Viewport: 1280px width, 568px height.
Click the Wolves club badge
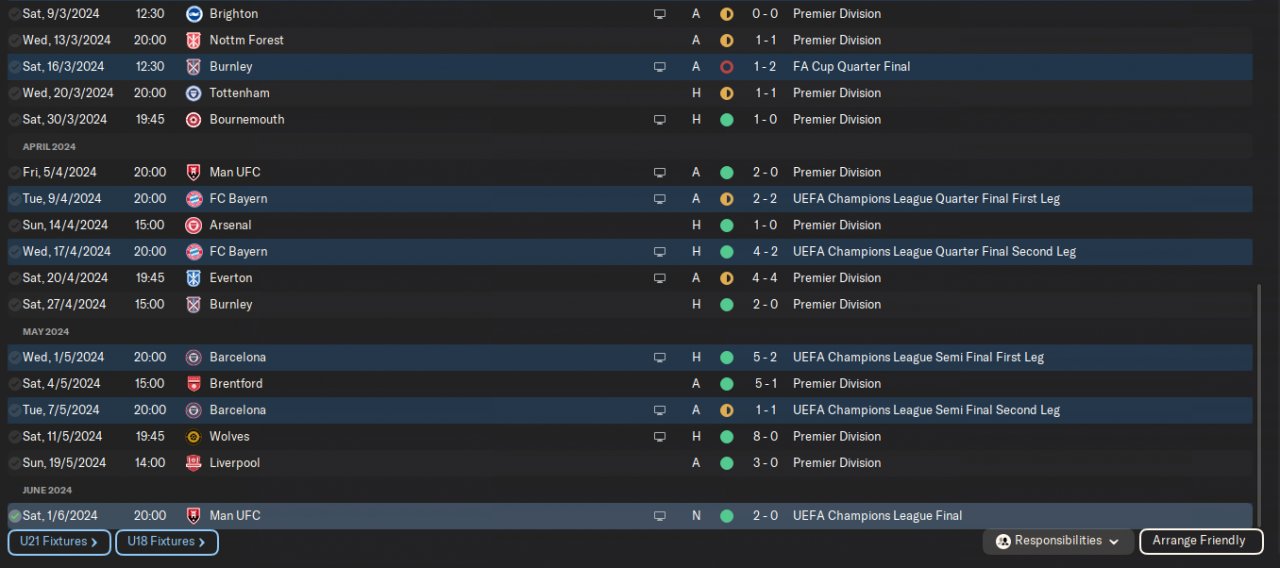(194, 437)
